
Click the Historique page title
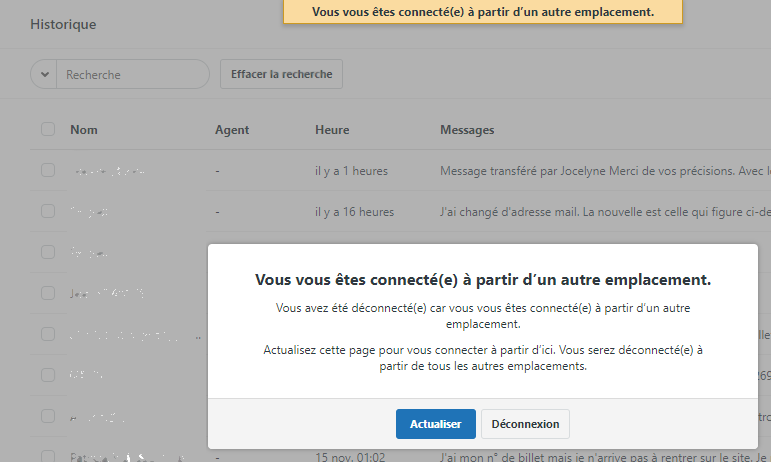(63, 24)
